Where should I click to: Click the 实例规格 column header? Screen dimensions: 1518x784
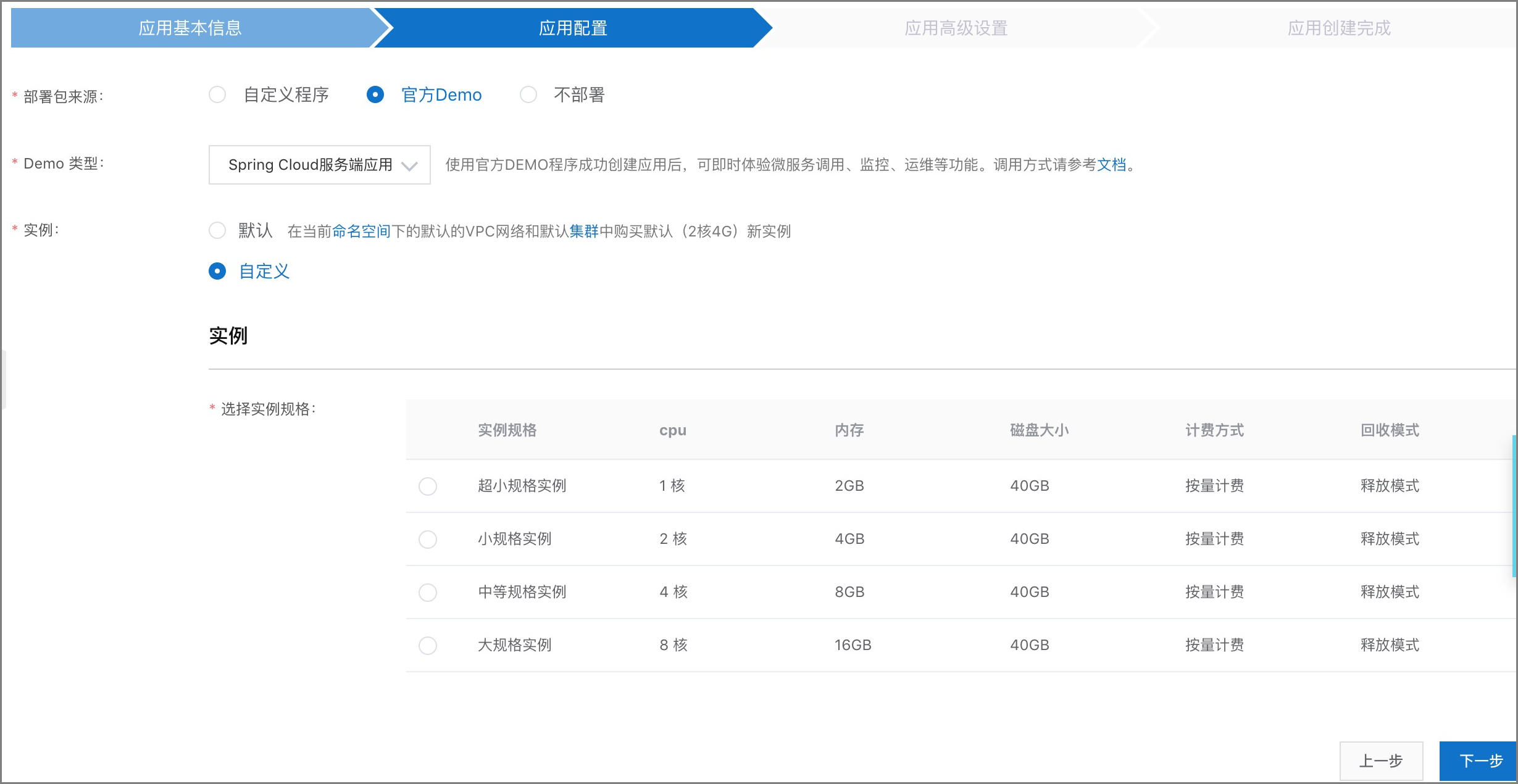tap(507, 430)
